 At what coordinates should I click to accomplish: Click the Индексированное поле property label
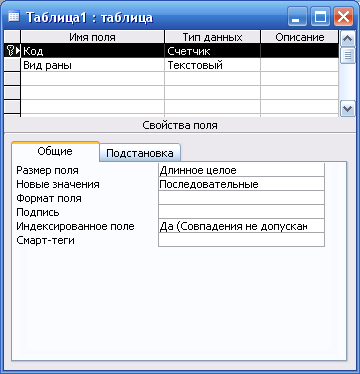point(75,226)
